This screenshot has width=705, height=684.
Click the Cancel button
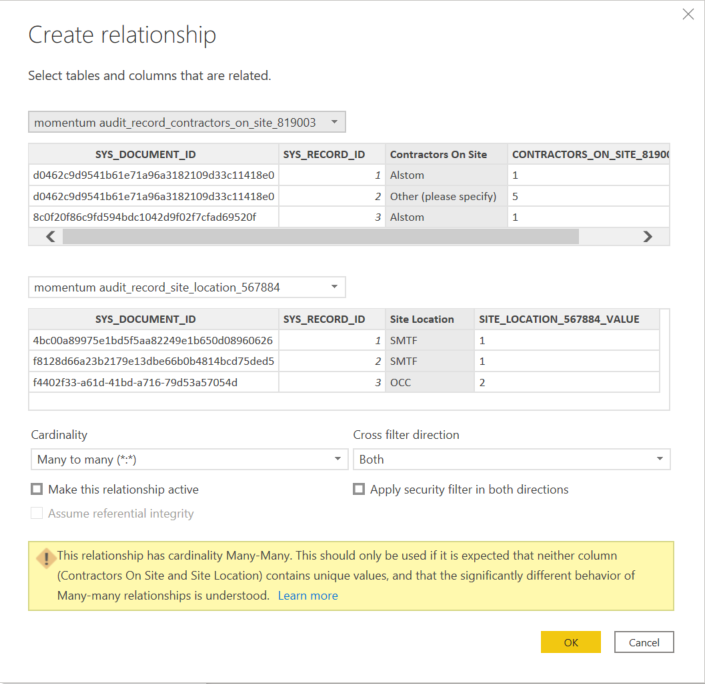pos(644,642)
